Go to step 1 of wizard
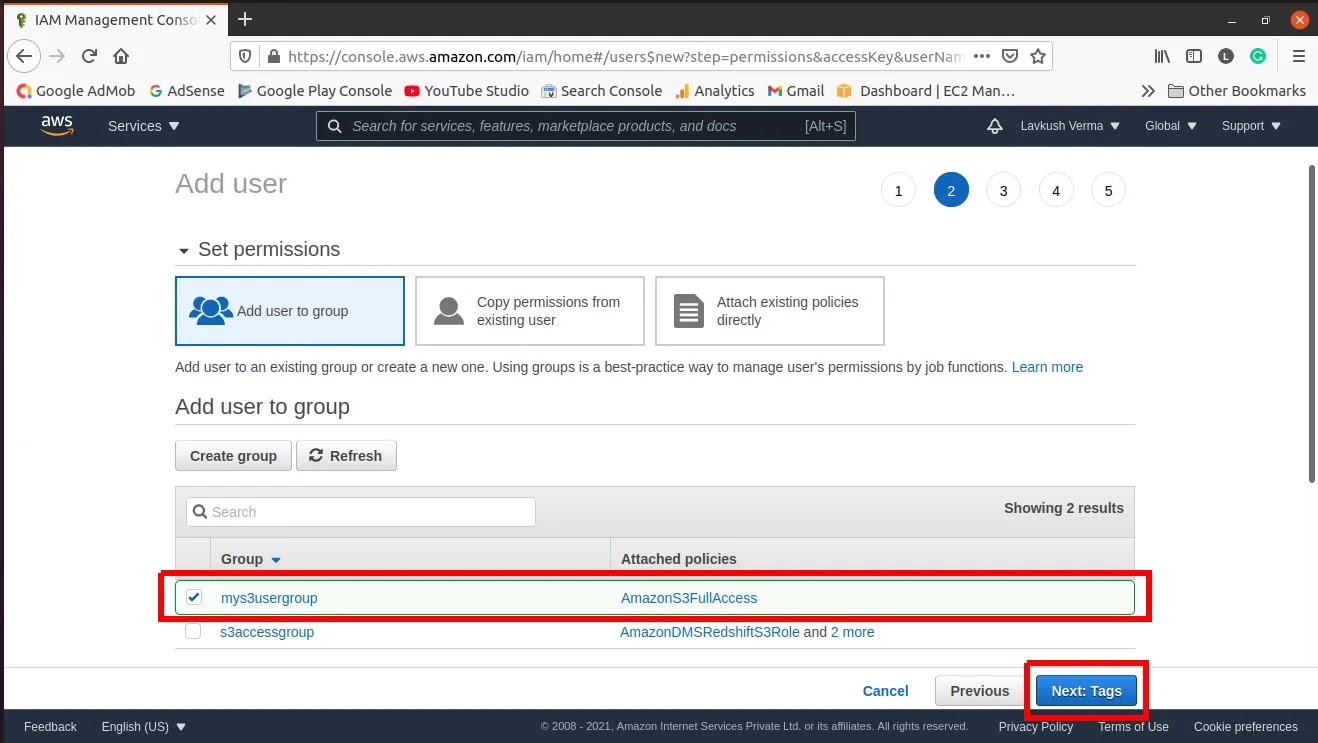This screenshot has height=743, width=1318. (x=898, y=190)
